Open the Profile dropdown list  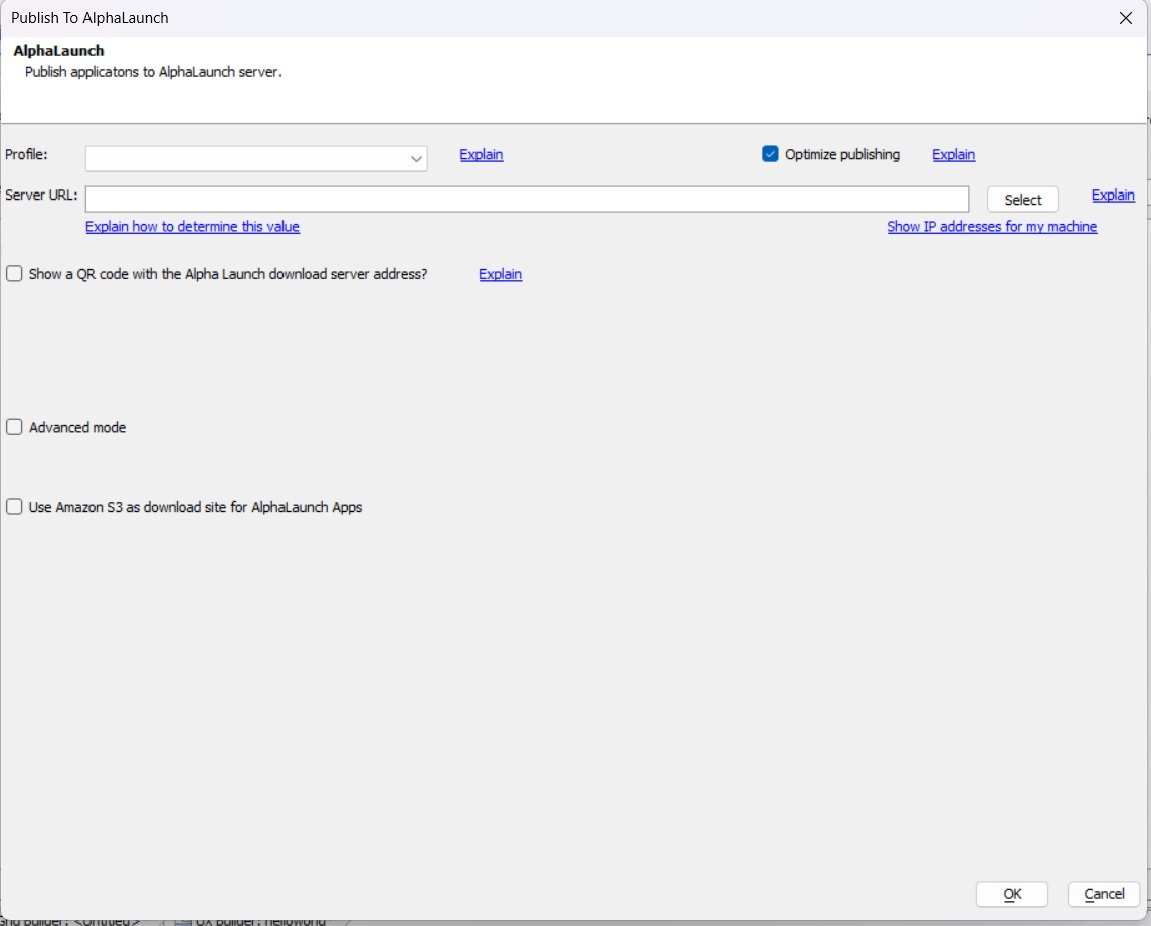coord(256,159)
